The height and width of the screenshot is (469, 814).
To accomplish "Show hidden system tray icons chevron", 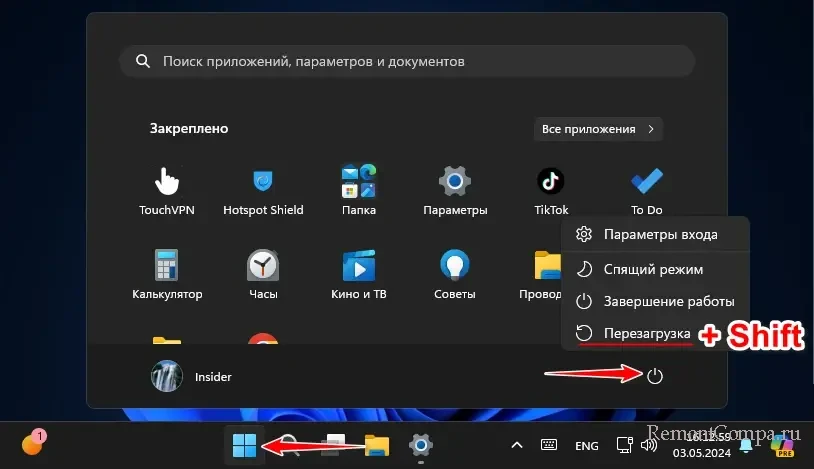I will tap(517, 445).
